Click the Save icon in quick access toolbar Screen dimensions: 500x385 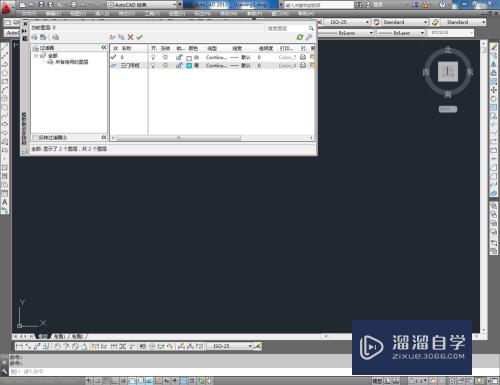42,5
